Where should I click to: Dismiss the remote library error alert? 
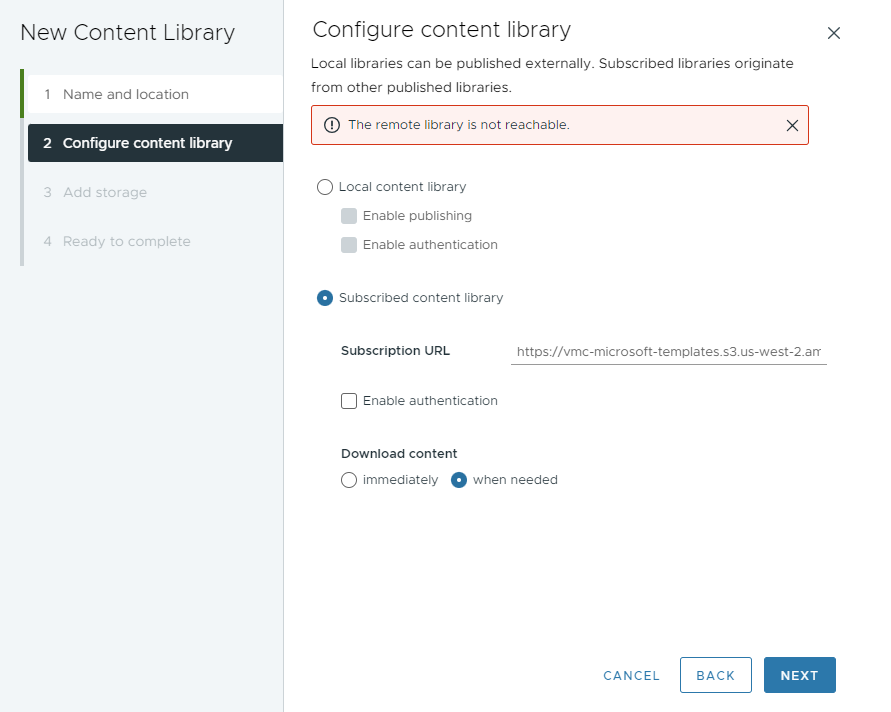[791, 125]
